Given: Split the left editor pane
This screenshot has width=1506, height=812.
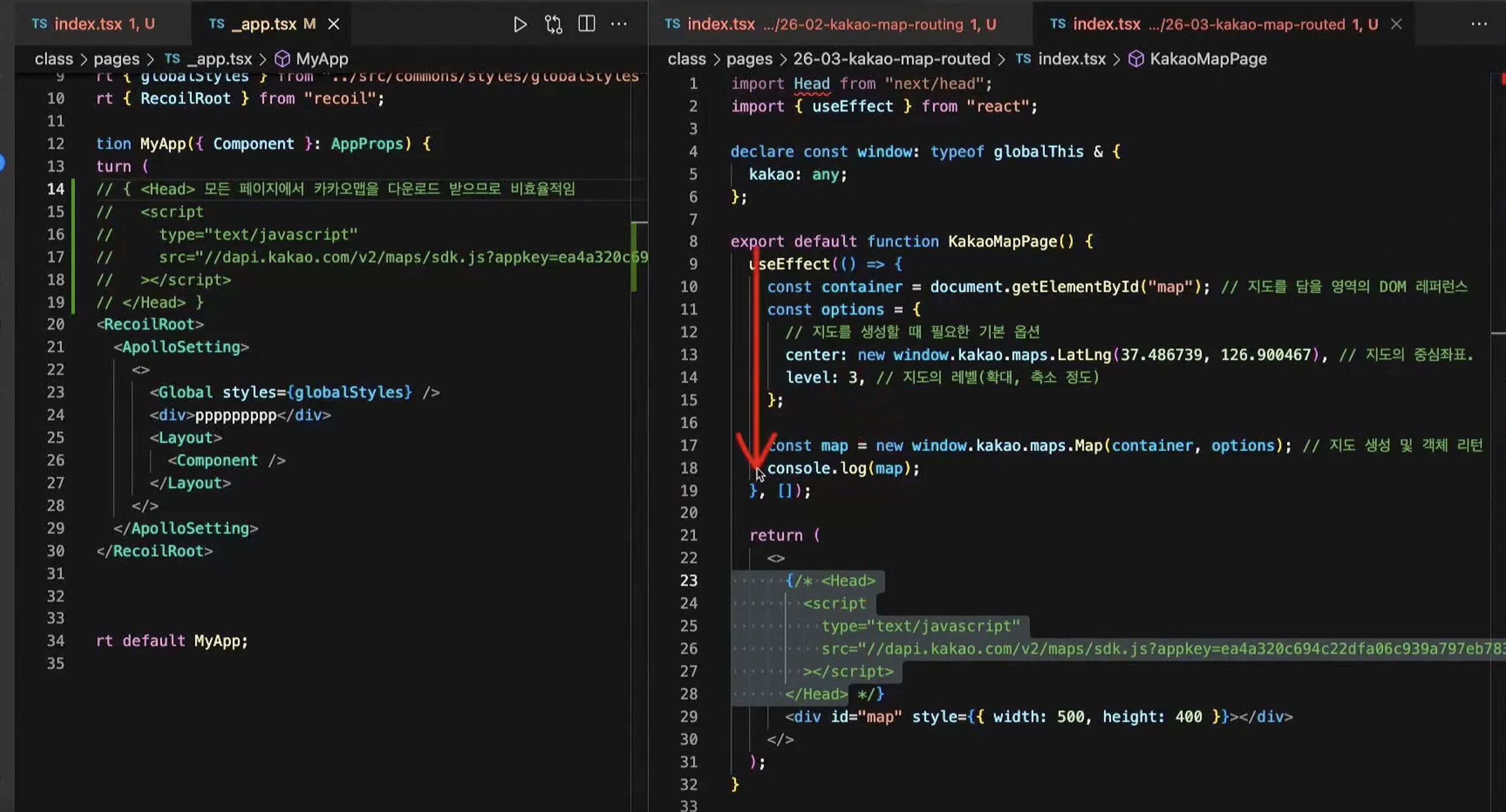Looking at the screenshot, I should [586, 24].
